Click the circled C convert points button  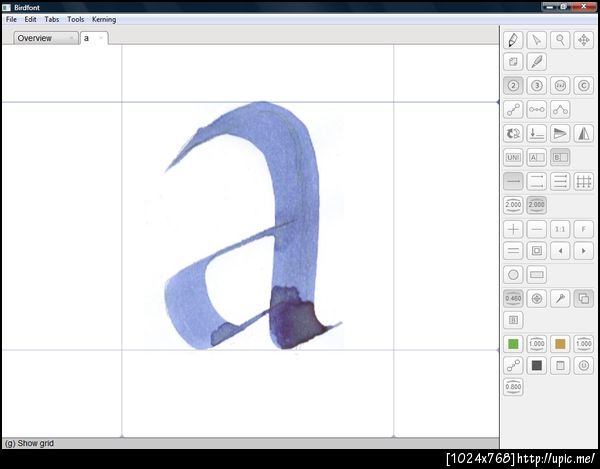pos(584,86)
